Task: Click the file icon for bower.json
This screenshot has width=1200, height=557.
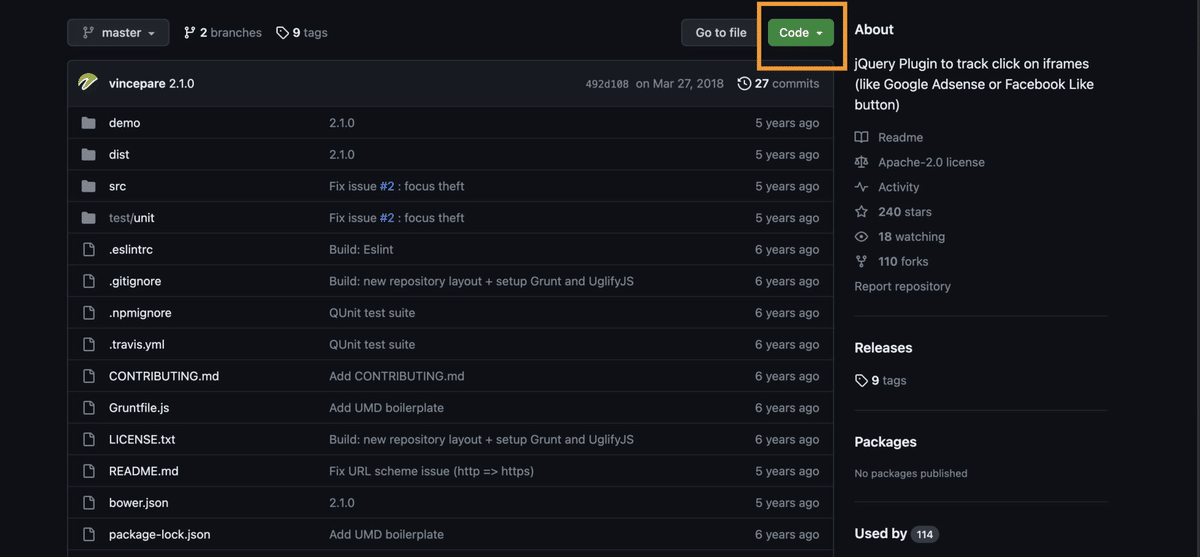Action: coord(88,503)
